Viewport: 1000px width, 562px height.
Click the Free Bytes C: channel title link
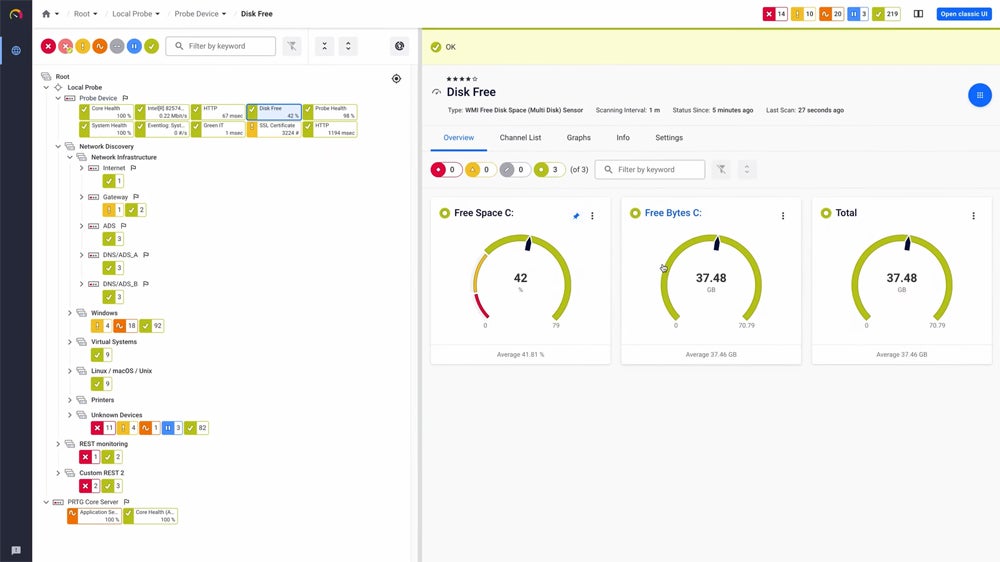[x=673, y=213]
